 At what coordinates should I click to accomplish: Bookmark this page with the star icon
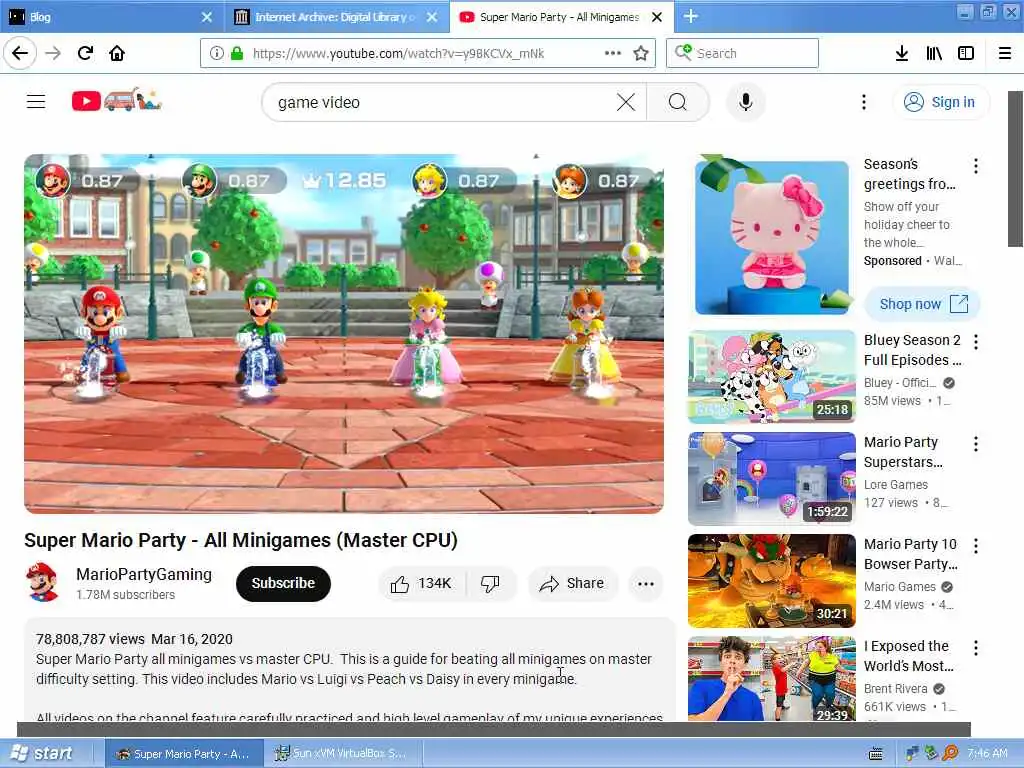pyautogui.click(x=641, y=53)
